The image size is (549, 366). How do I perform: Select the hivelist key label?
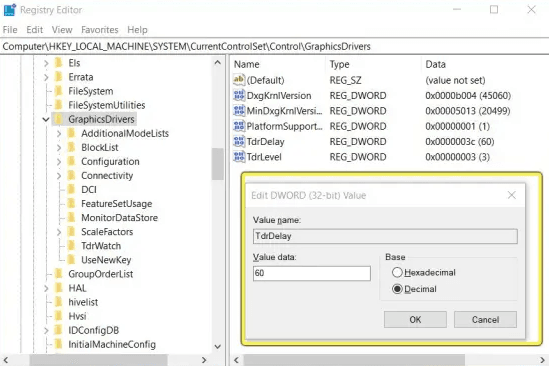(83, 302)
